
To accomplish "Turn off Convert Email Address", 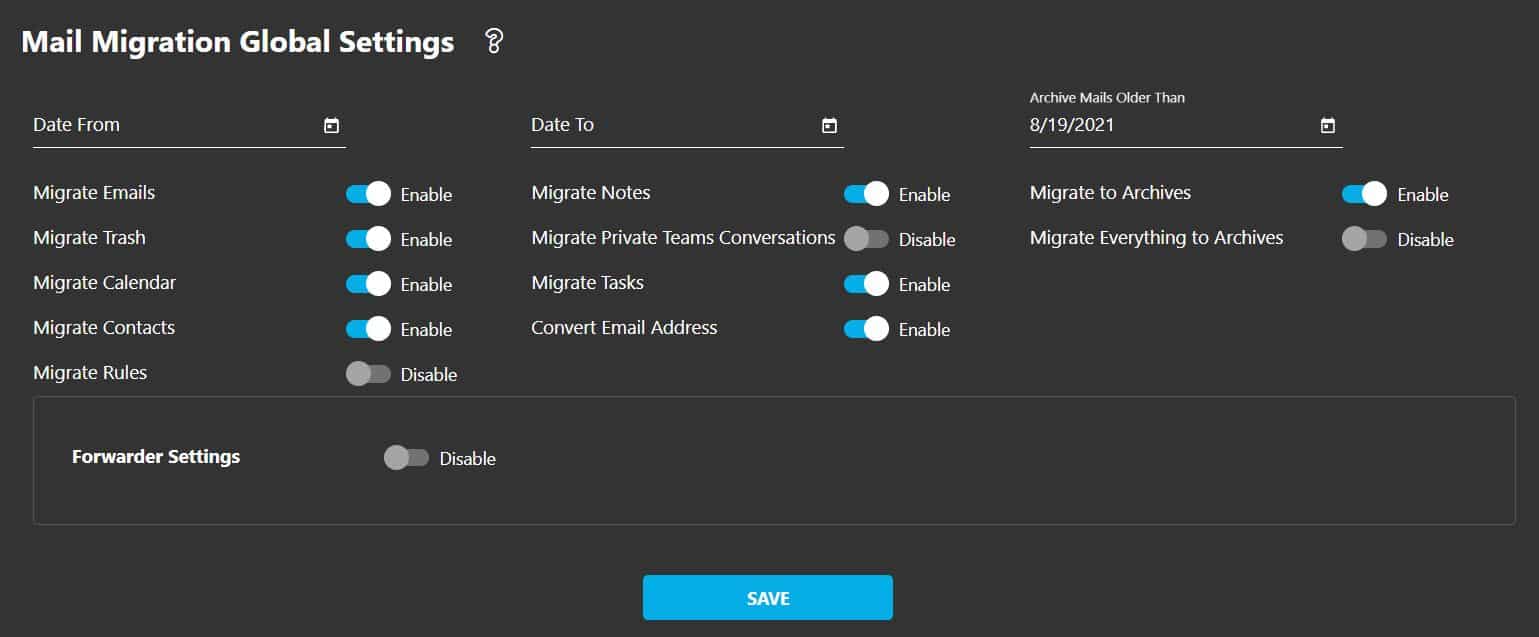I will [x=866, y=329].
